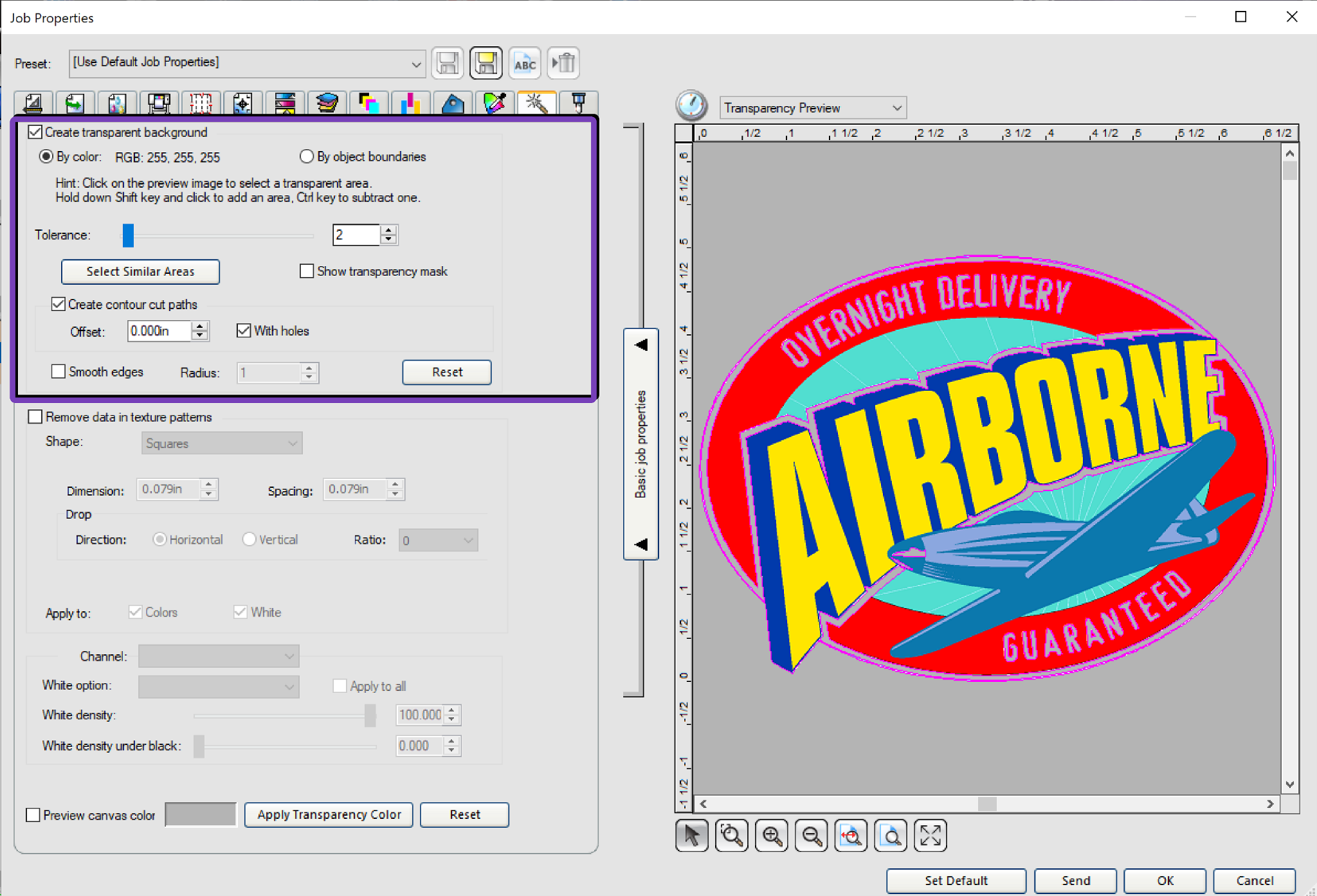
Task: Click the zoom in magnifier icon
Action: (x=772, y=836)
